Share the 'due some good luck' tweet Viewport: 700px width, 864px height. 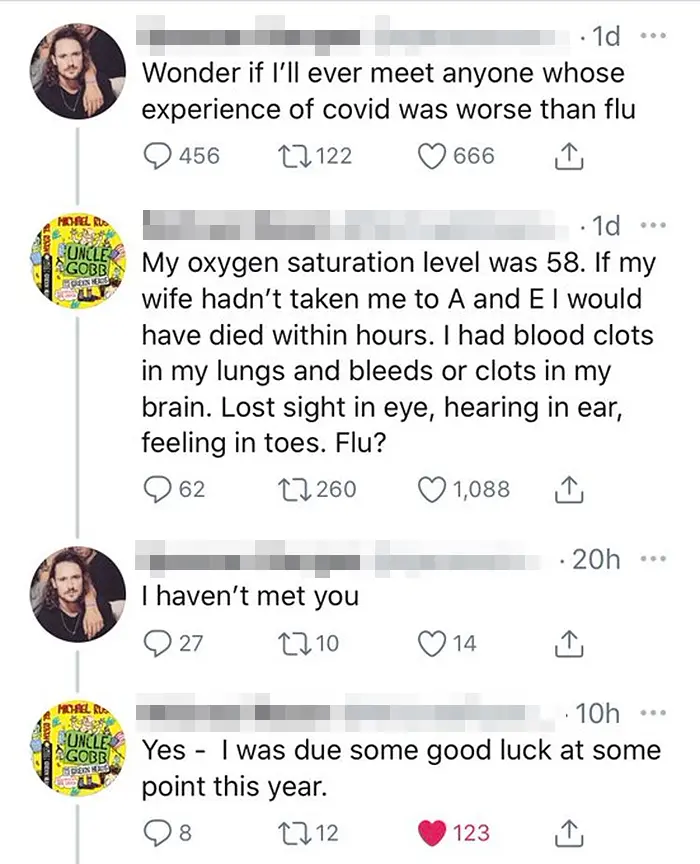(567, 829)
